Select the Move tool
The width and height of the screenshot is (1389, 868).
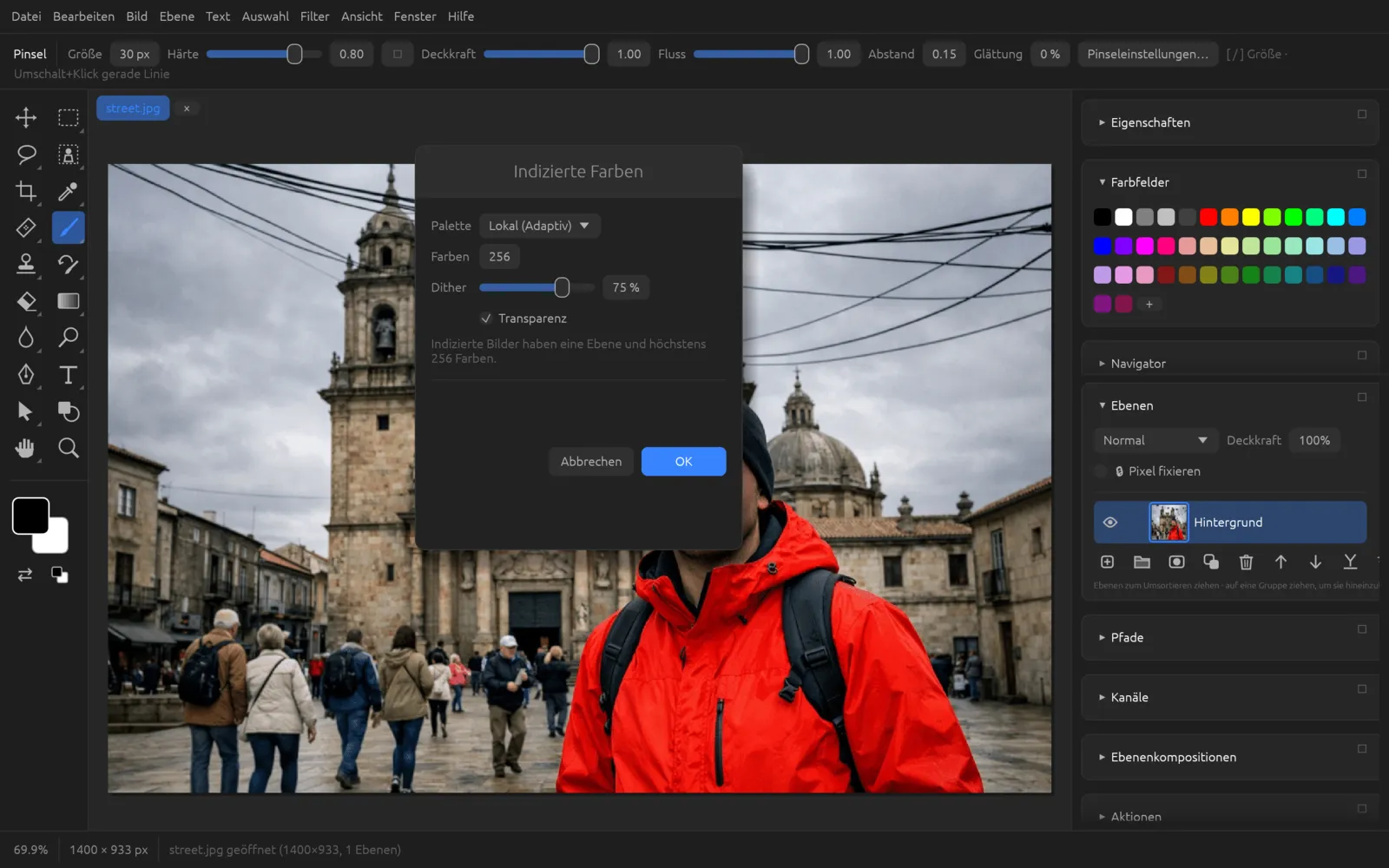[x=26, y=117]
